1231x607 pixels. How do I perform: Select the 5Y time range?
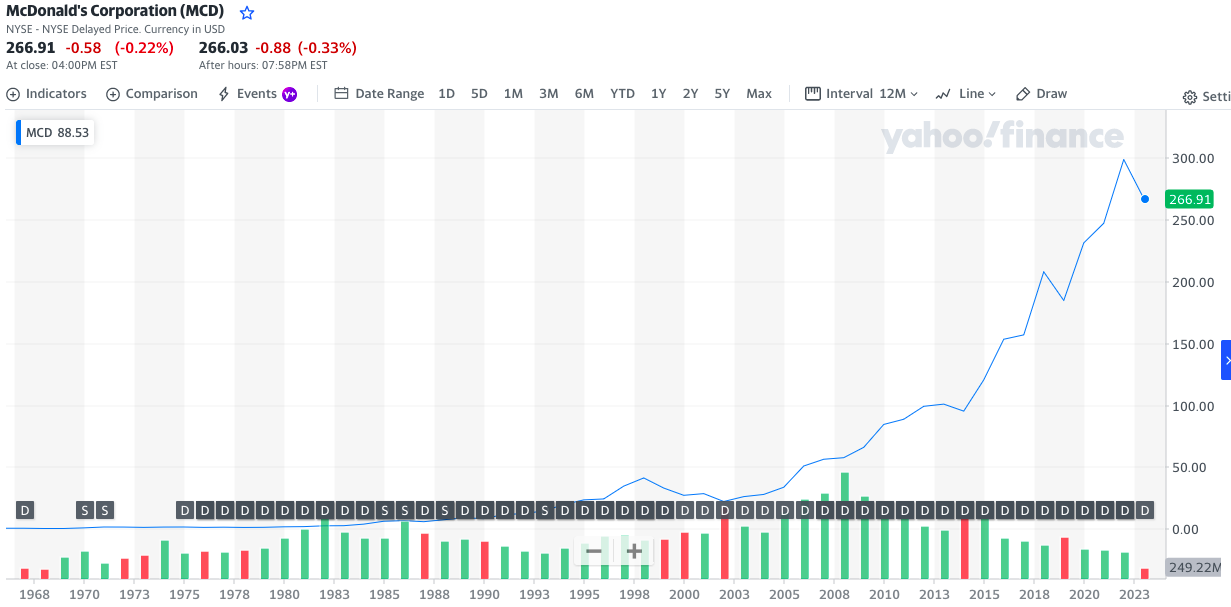coord(722,94)
